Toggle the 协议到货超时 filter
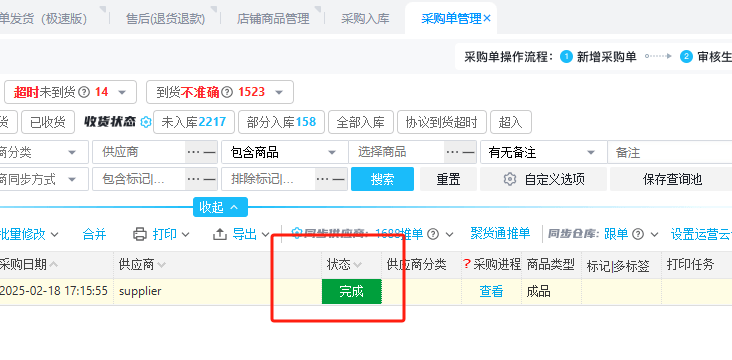Viewport: 732px width, 360px height. (442, 122)
